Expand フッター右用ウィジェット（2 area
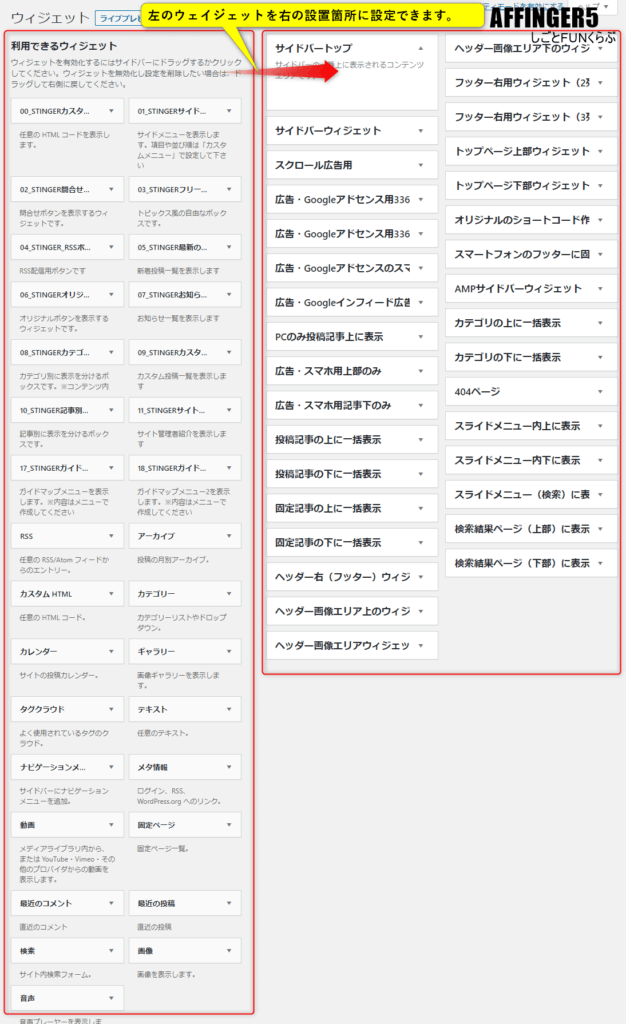 pyautogui.click(x=600, y=83)
